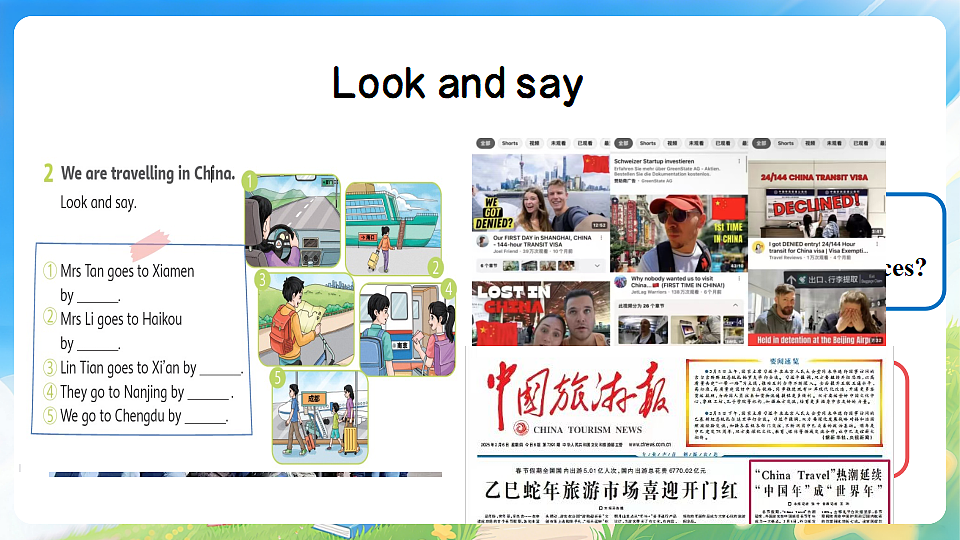Select the 视频 chip above the Shanghai skyline video
960x540 pixels.
(534, 143)
